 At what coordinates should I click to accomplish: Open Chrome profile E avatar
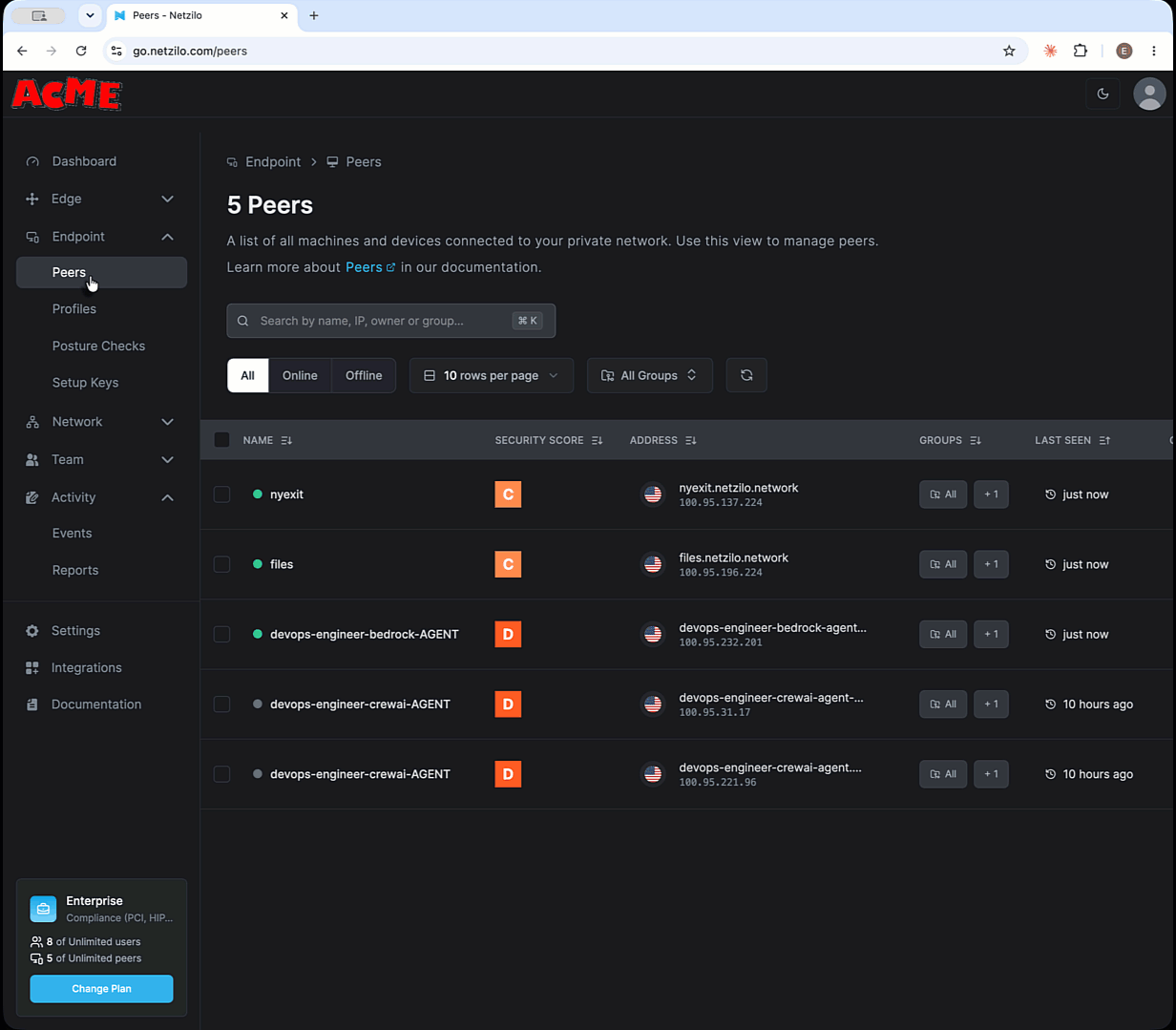click(x=1123, y=51)
